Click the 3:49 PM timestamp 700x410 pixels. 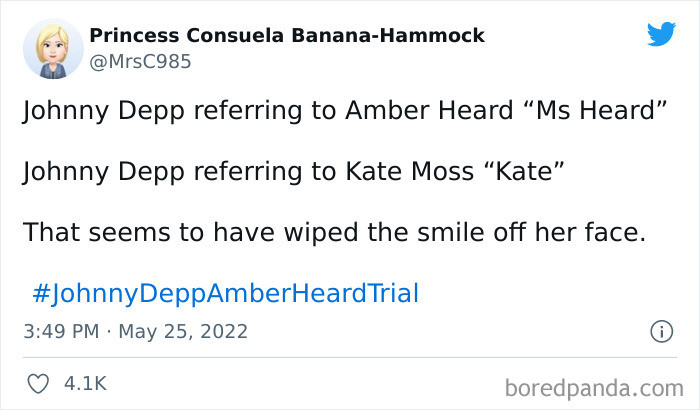click(x=61, y=332)
